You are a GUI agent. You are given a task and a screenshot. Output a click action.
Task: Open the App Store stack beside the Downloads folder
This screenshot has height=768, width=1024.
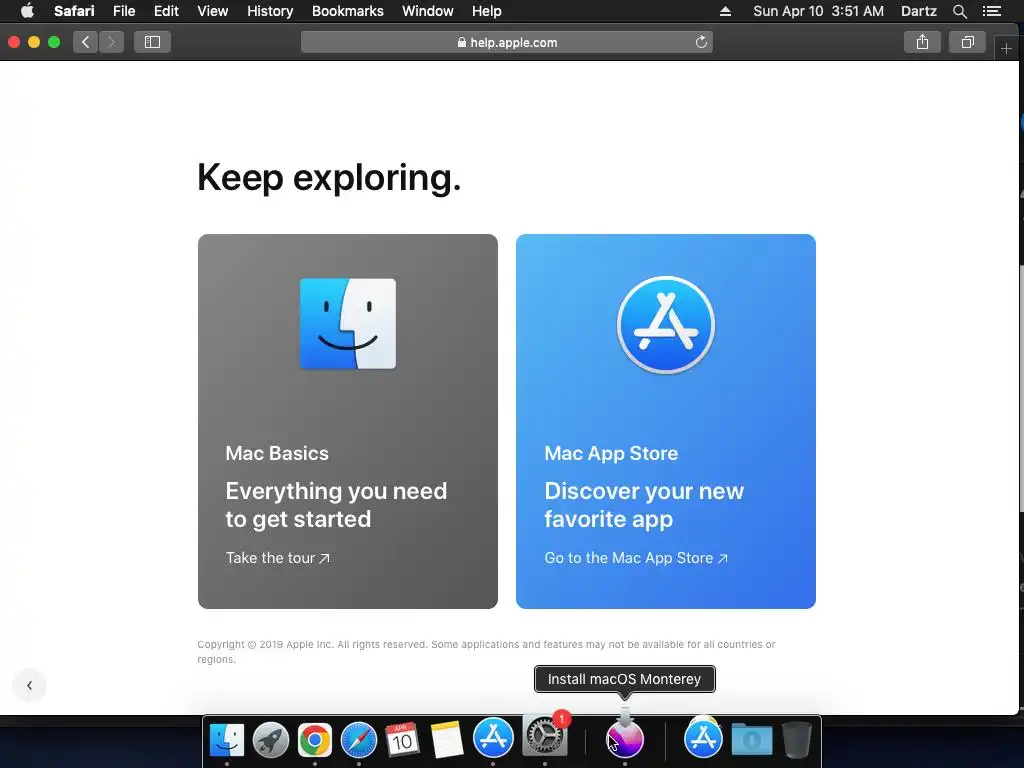[x=703, y=737]
